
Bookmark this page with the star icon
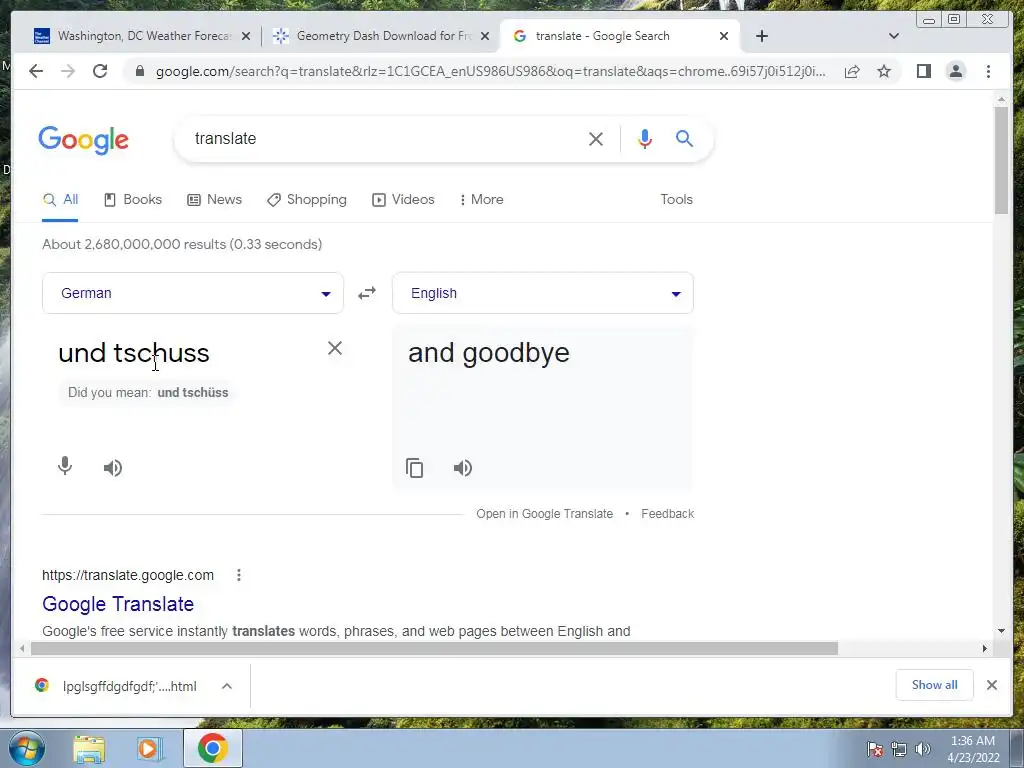click(x=884, y=71)
